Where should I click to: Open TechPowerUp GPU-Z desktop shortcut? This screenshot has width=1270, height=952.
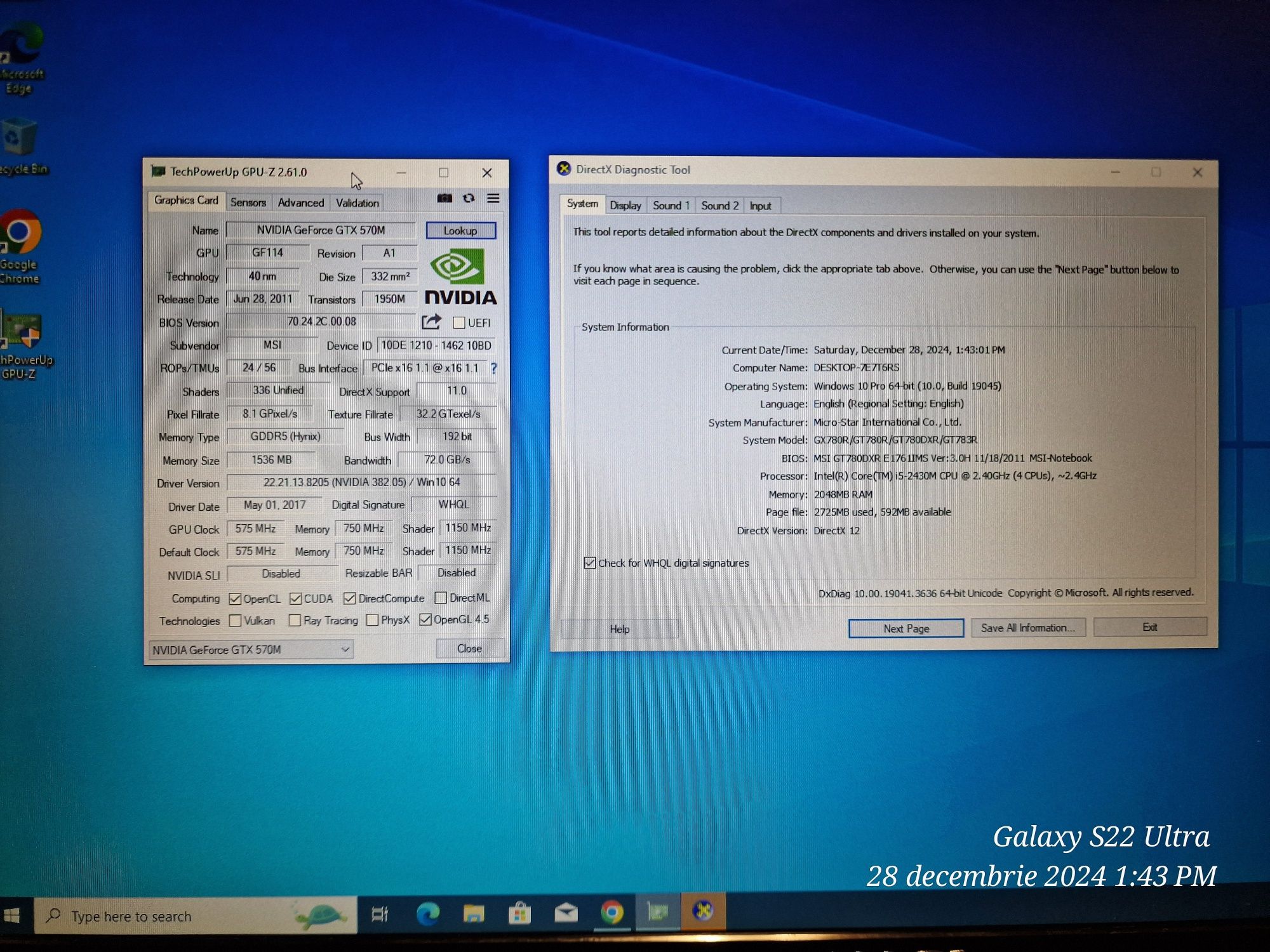pos(24,346)
